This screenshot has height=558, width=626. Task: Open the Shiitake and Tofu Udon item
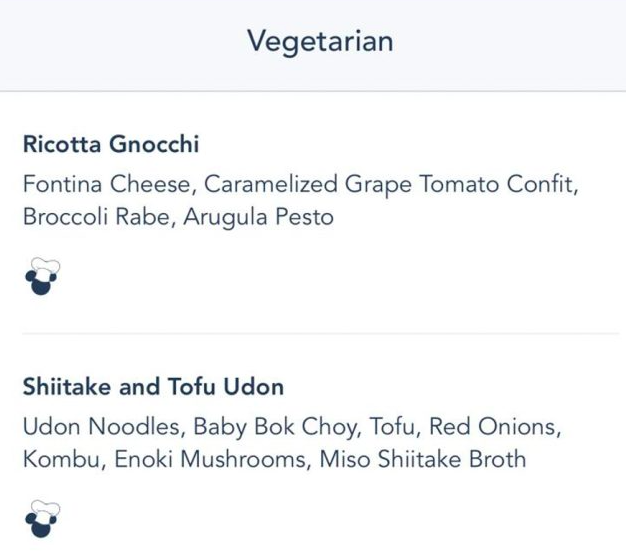153,387
